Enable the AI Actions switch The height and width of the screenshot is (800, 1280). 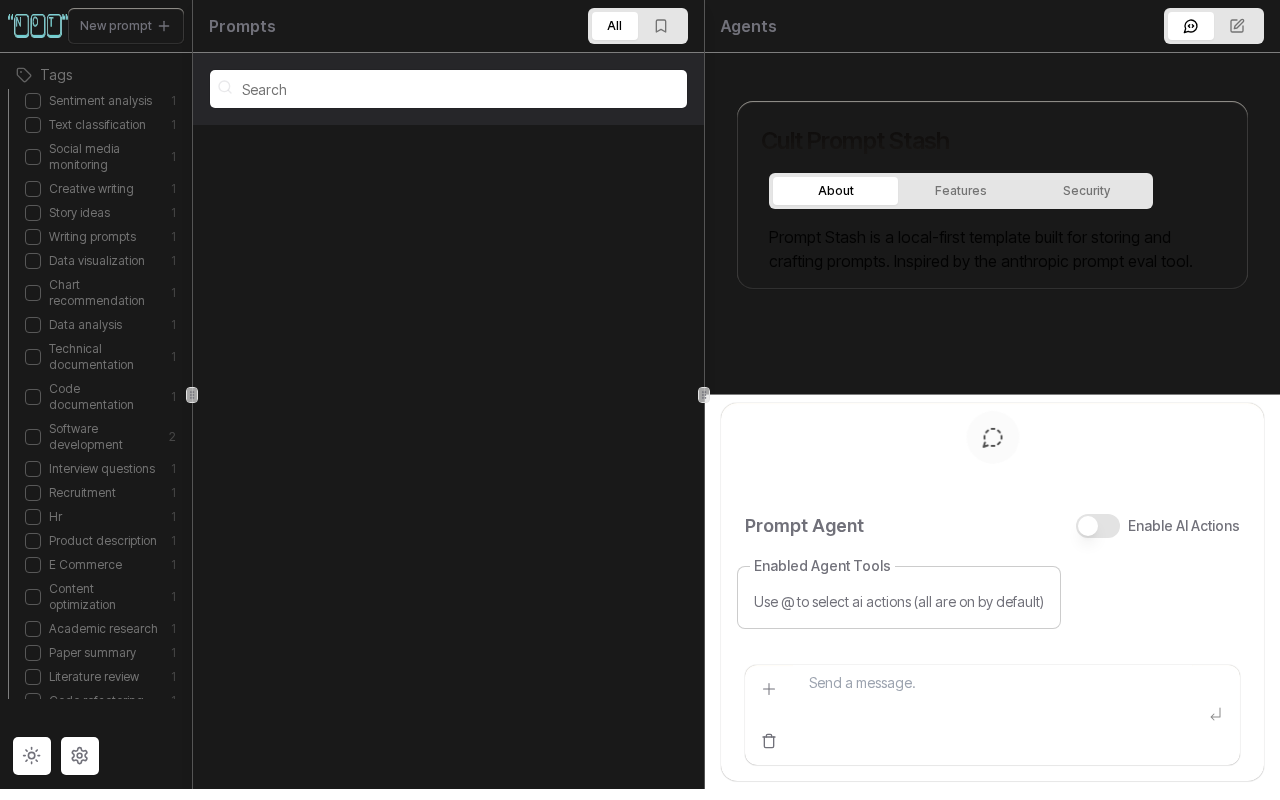click(1098, 526)
